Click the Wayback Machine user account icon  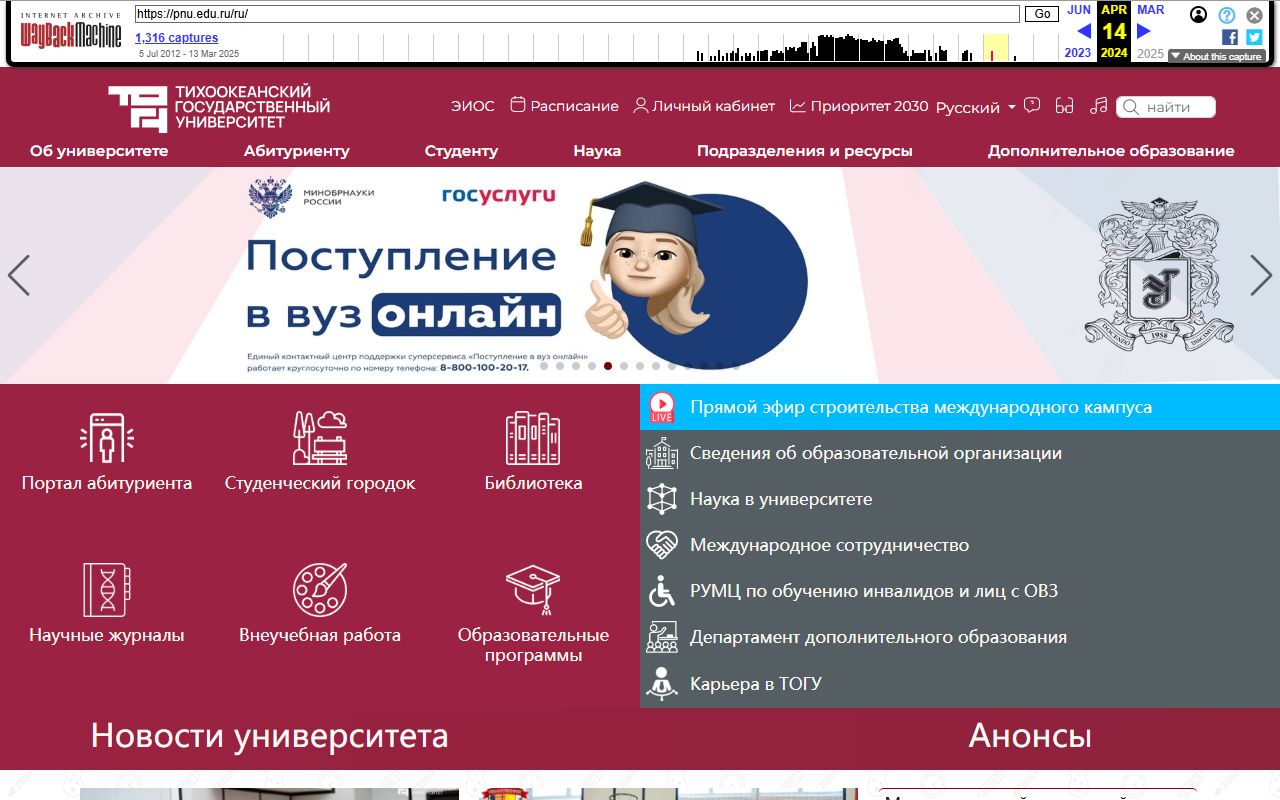[x=1199, y=15]
